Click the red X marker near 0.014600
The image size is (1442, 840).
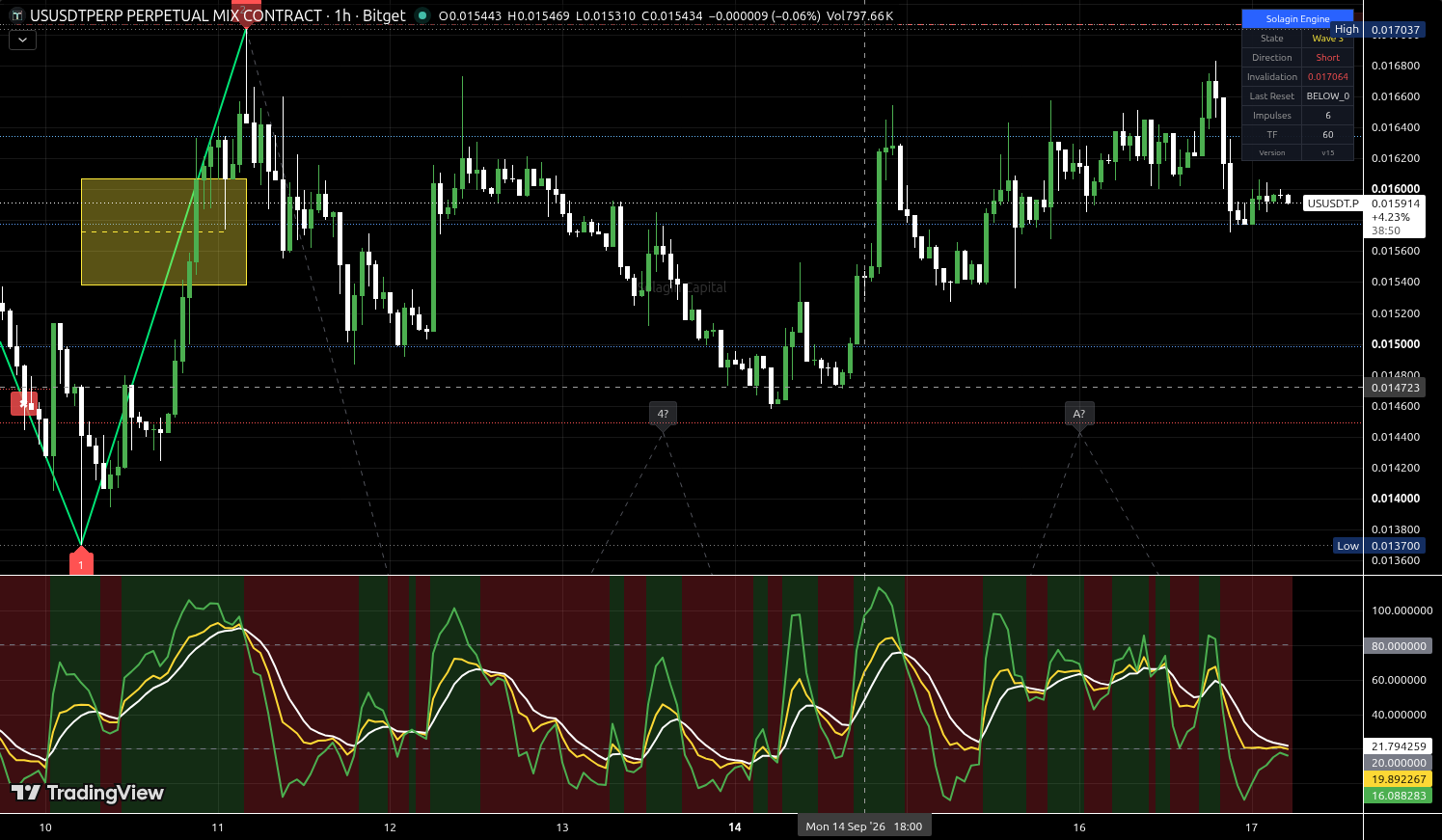pos(25,403)
